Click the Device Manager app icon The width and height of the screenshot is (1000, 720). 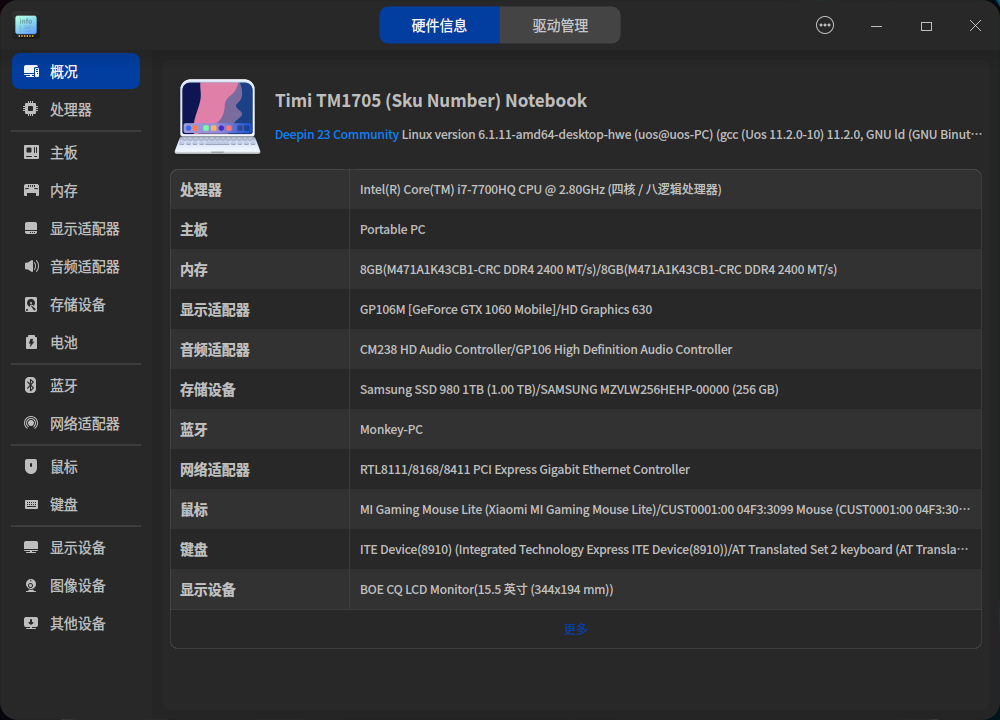tap(26, 26)
